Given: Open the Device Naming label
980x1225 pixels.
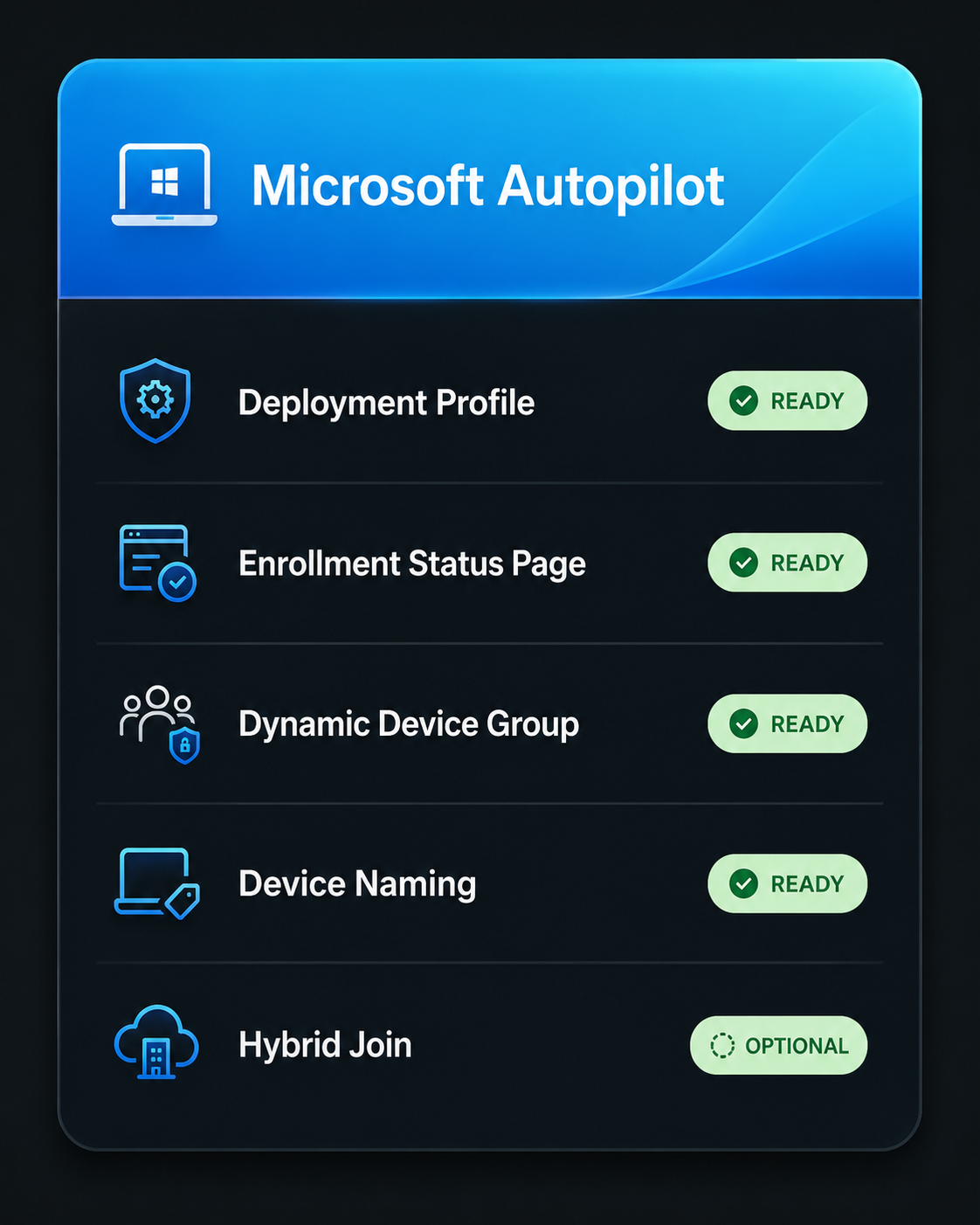Looking at the screenshot, I should [x=357, y=884].
